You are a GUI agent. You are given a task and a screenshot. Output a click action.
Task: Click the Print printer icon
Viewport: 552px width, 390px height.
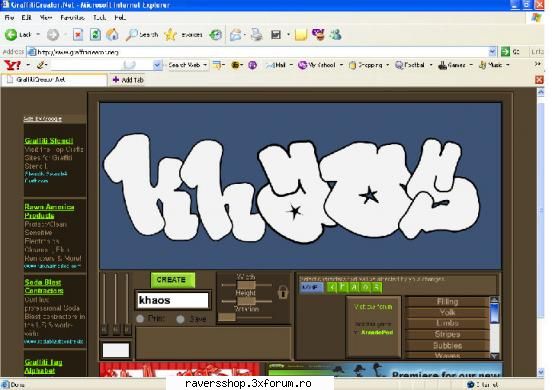pyautogui.click(x=257, y=34)
